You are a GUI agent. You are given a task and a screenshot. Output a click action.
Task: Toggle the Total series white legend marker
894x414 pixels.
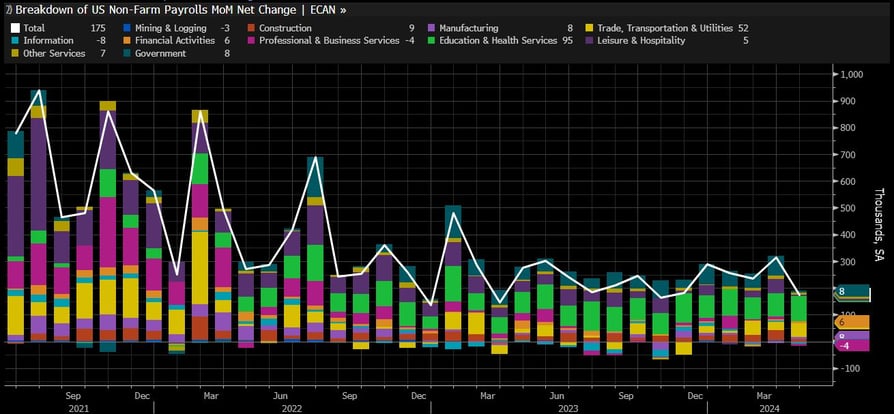13,29
